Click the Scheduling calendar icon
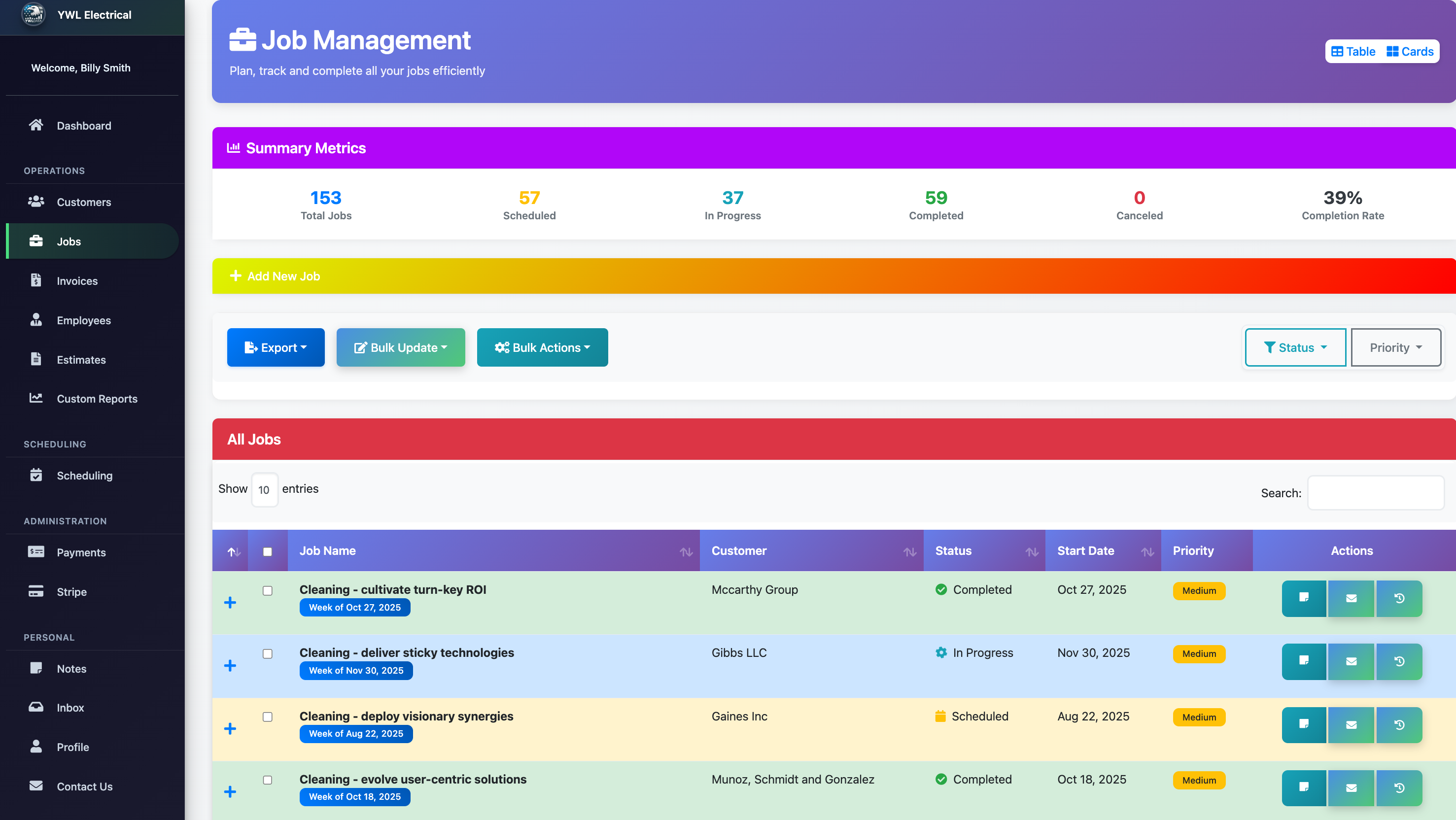 (x=35, y=475)
